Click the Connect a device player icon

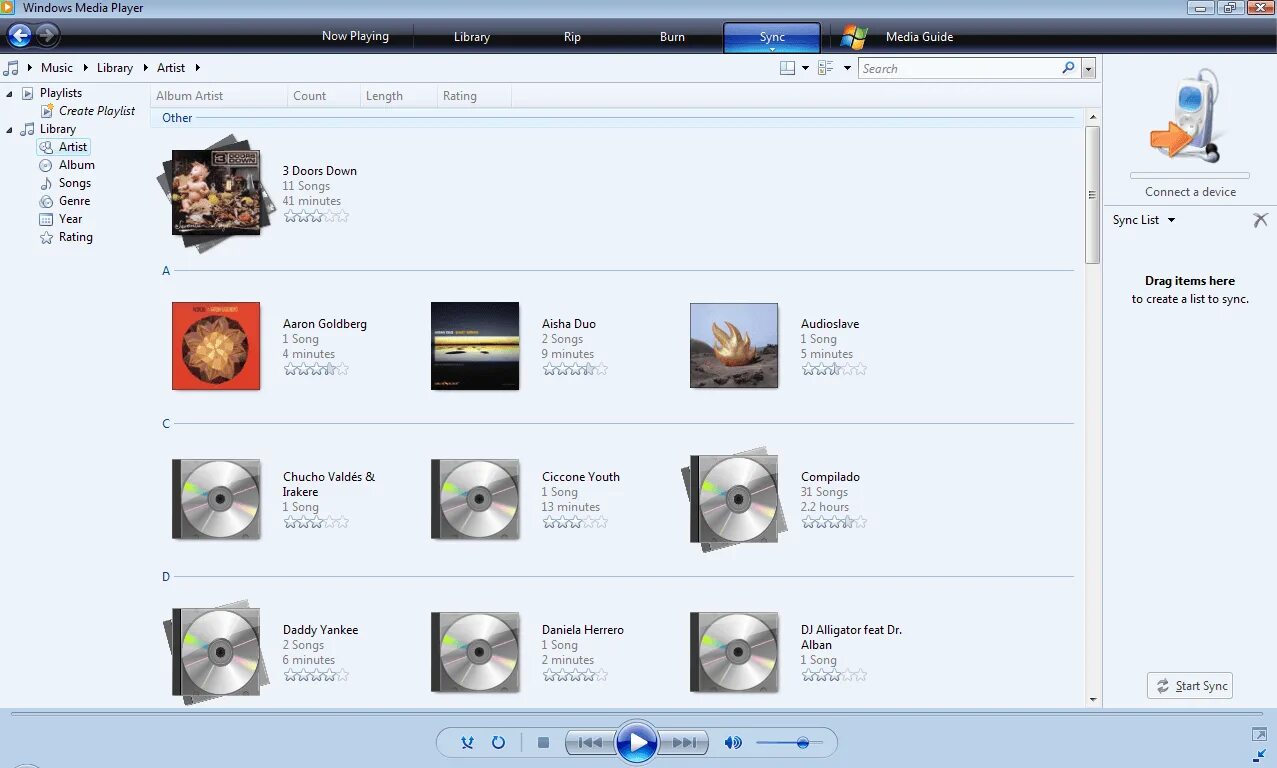click(x=1188, y=116)
